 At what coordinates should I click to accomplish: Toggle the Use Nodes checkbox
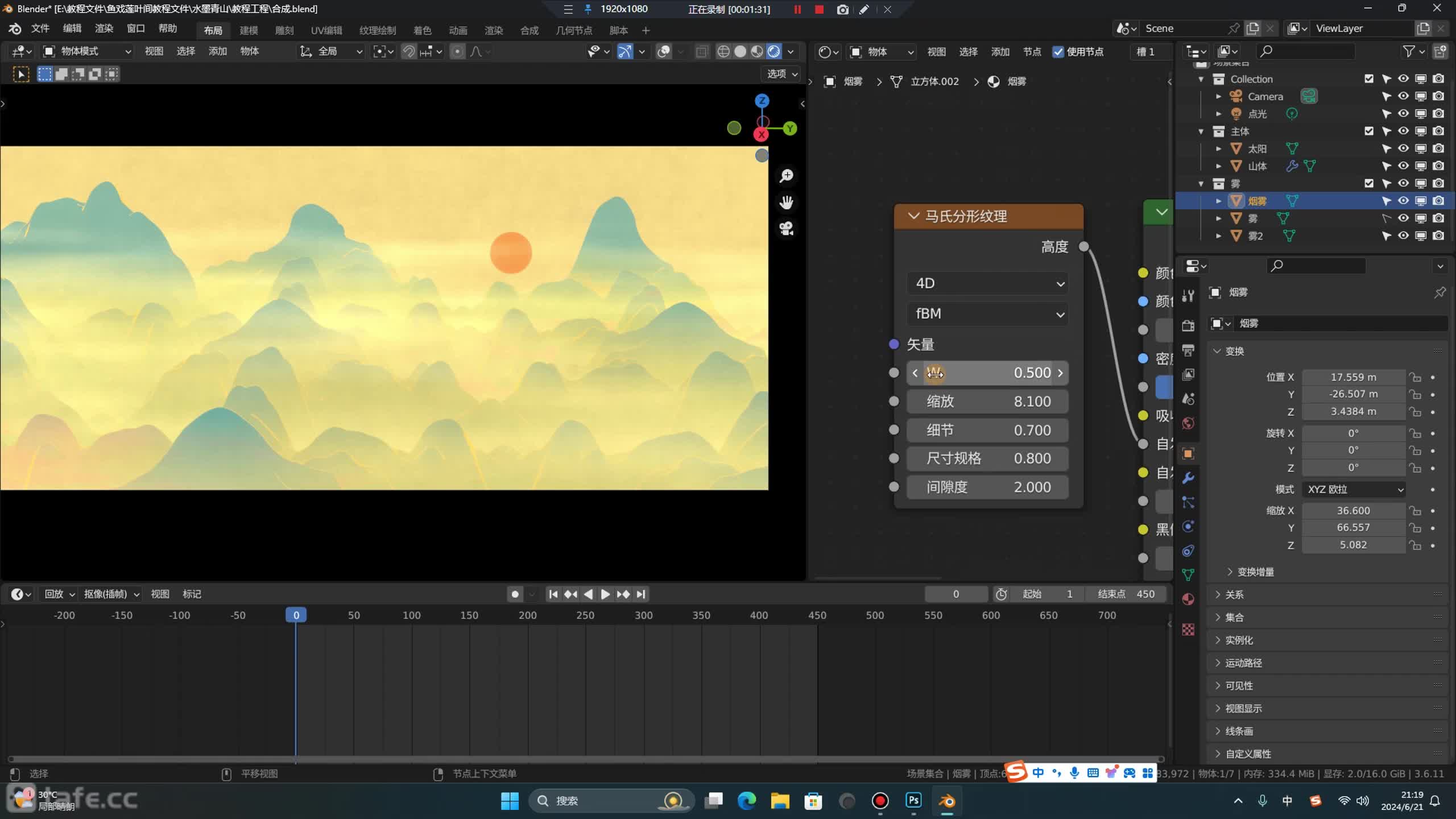(1058, 52)
